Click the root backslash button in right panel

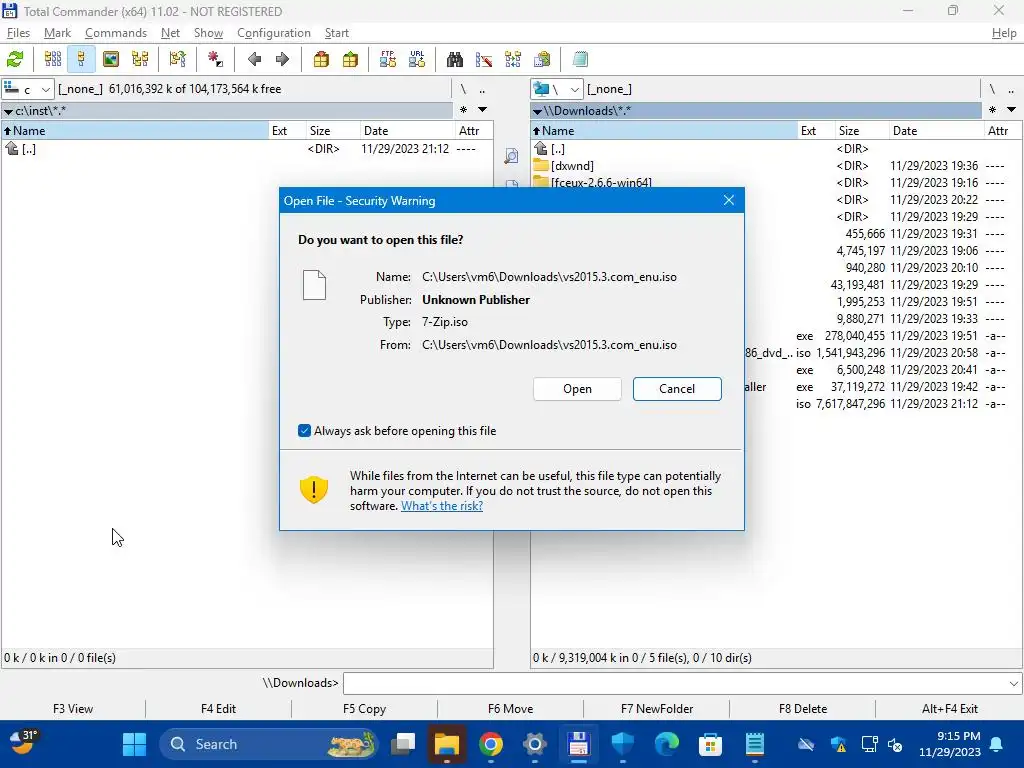click(x=991, y=89)
